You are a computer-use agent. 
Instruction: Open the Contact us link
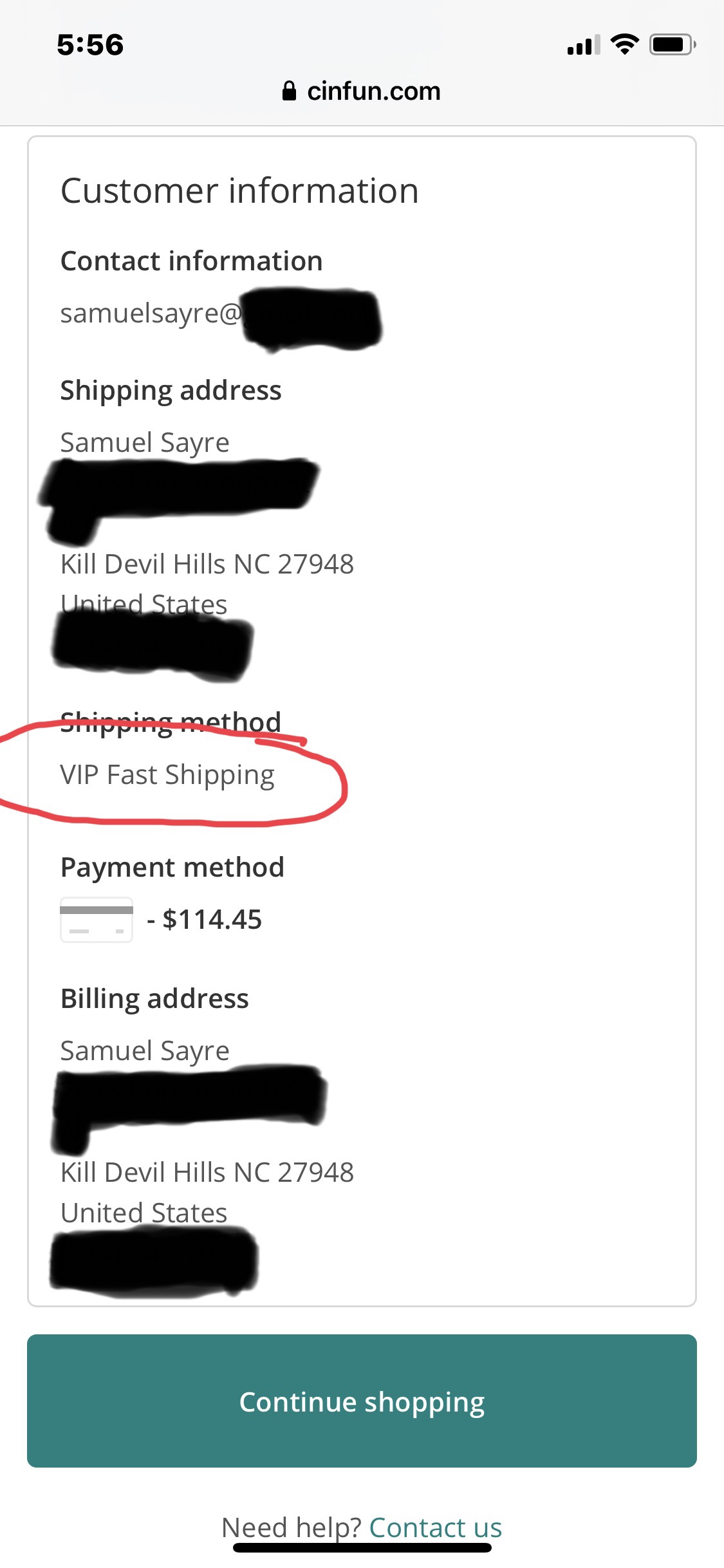click(435, 1527)
